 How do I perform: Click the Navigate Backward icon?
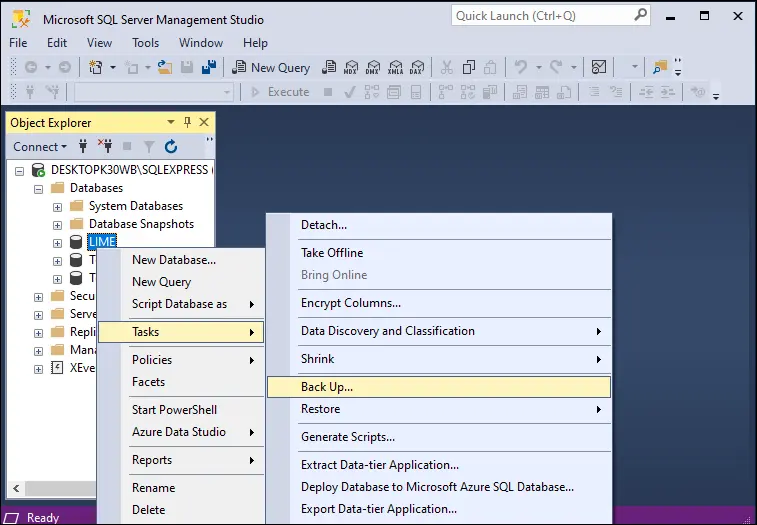pos(31,68)
